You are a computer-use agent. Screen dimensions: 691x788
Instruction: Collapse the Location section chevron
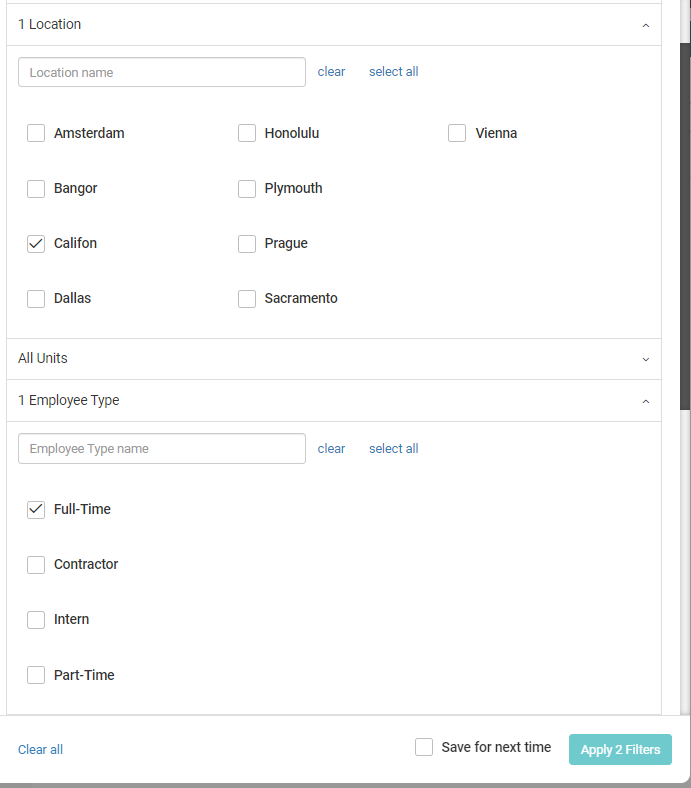(645, 25)
